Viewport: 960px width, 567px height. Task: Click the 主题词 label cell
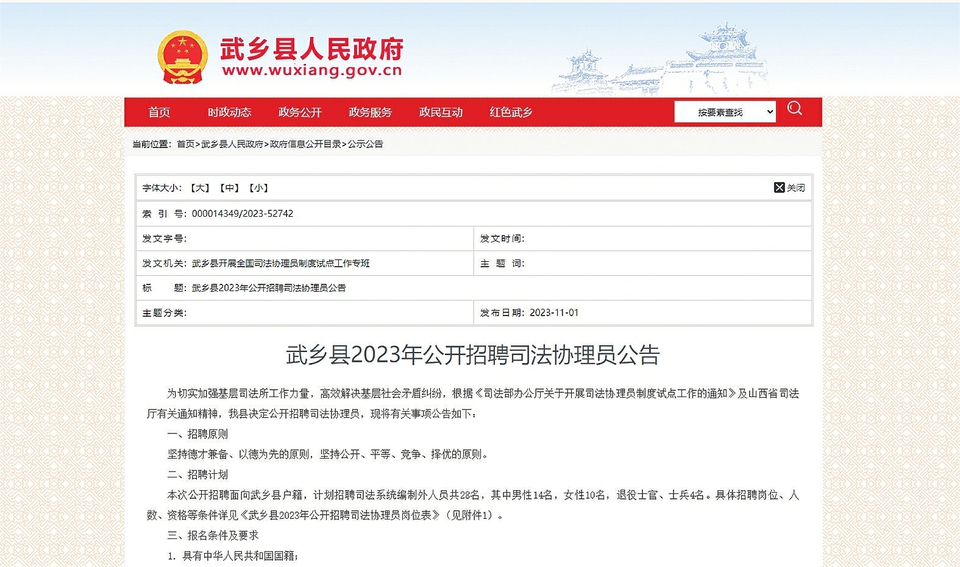click(x=503, y=263)
